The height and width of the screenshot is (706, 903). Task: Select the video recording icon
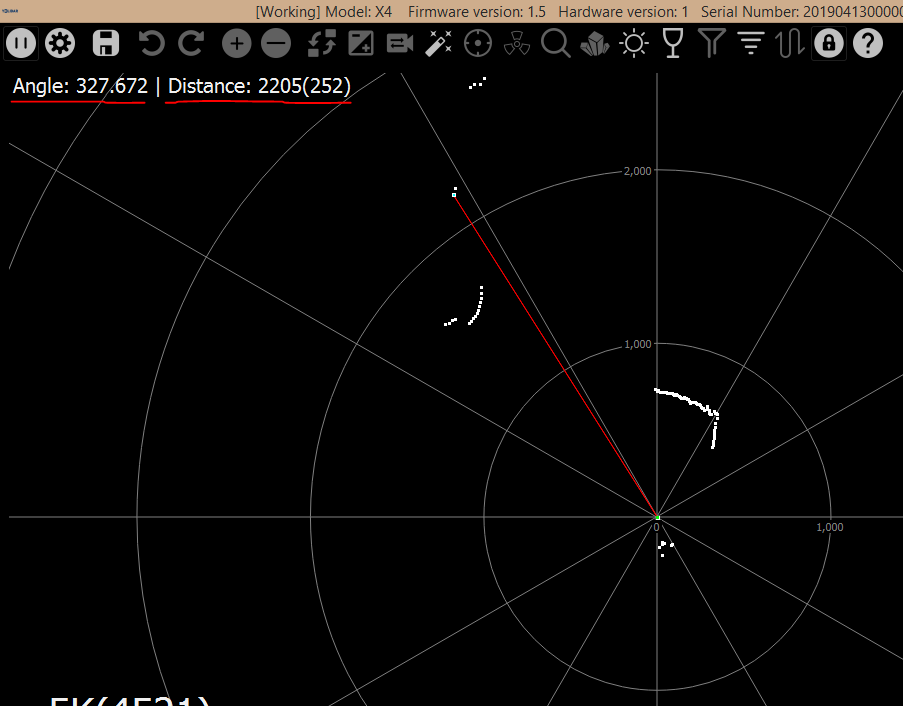coord(399,43)
